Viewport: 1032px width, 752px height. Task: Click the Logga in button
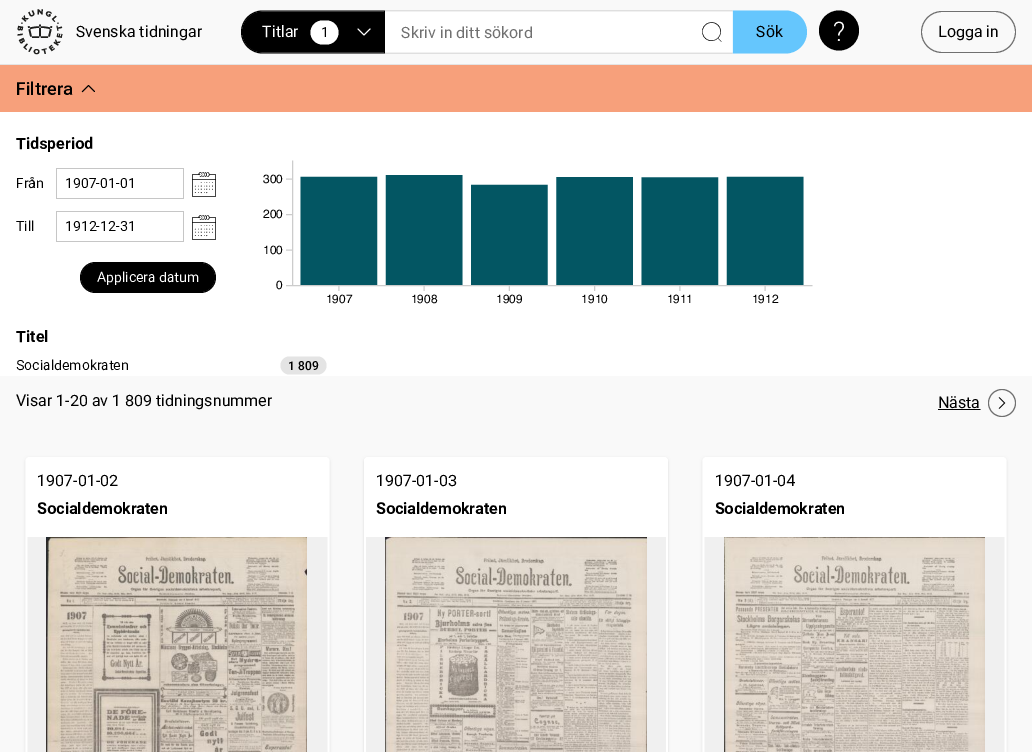coord(968,32)
